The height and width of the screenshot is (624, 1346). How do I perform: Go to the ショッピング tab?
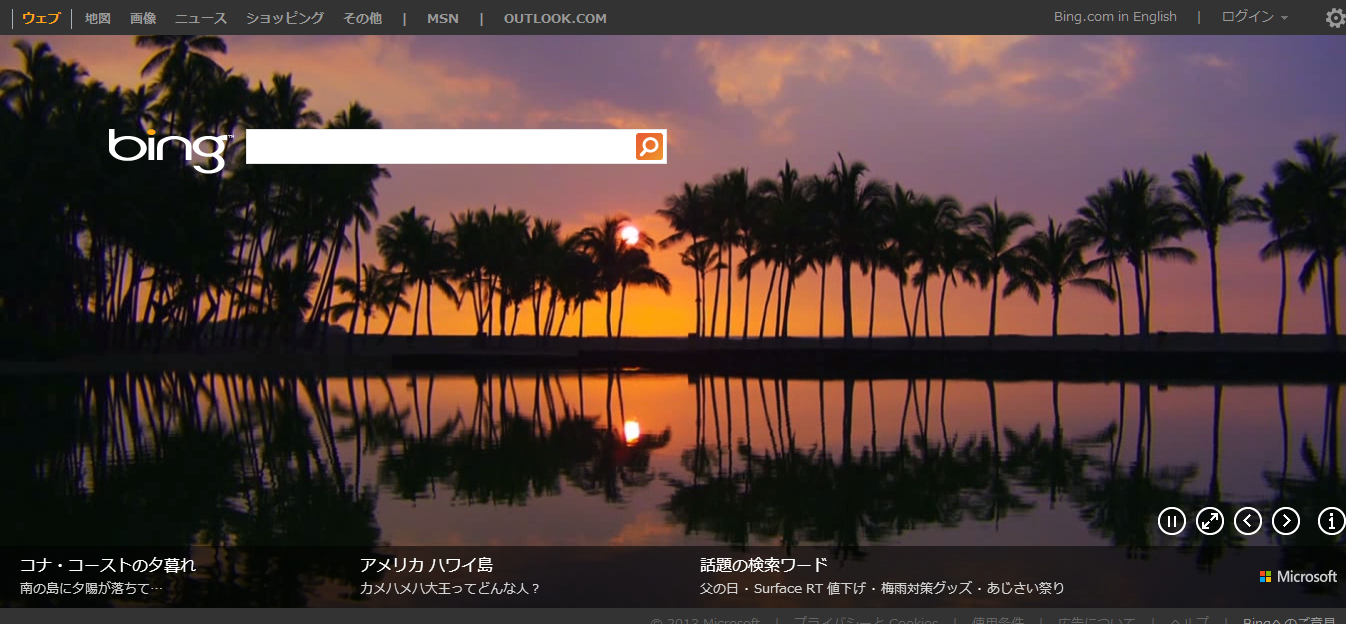285,18
